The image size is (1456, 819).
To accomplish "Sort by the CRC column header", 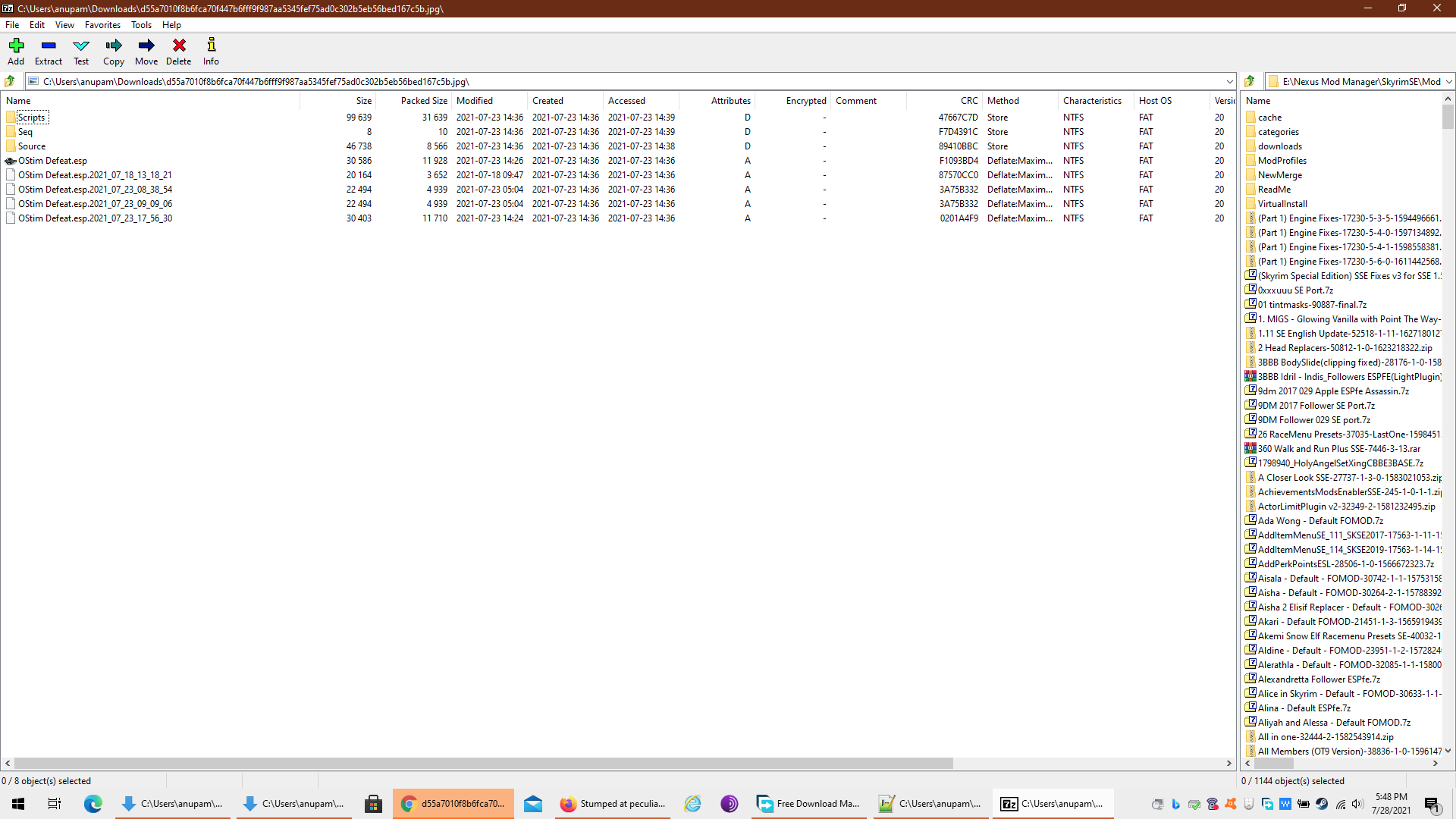I will tap(944, 101).
